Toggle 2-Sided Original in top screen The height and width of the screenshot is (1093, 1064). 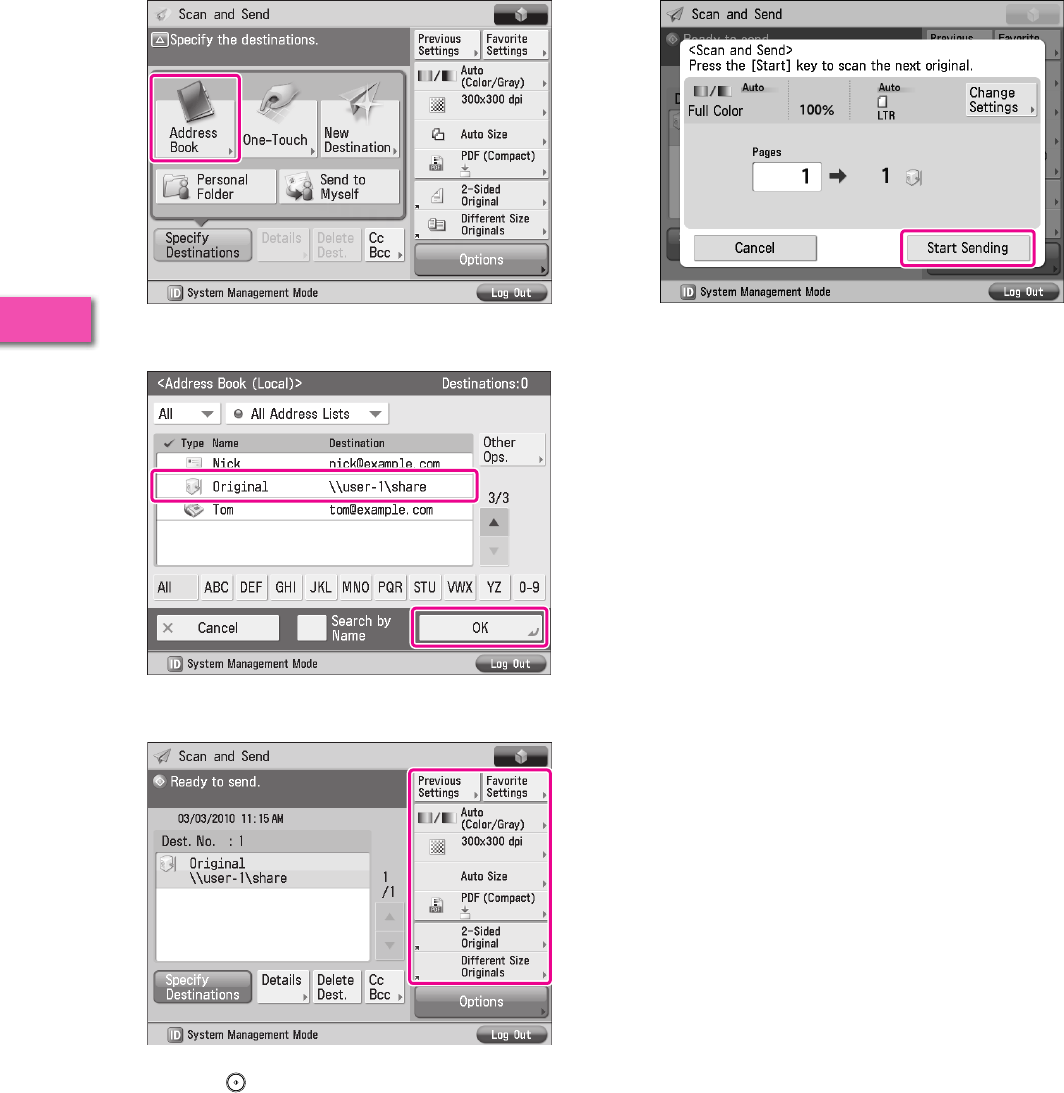481,195
